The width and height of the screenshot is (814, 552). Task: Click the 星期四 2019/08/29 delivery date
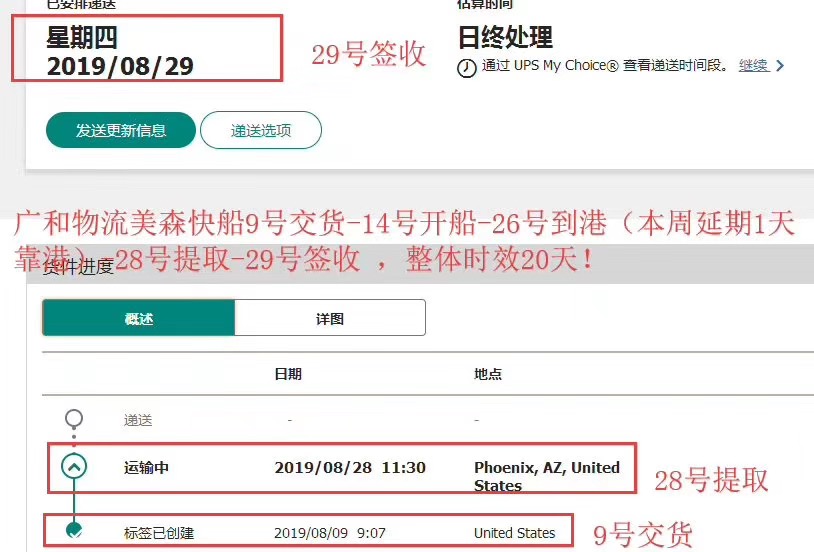[x=120, y=53]
